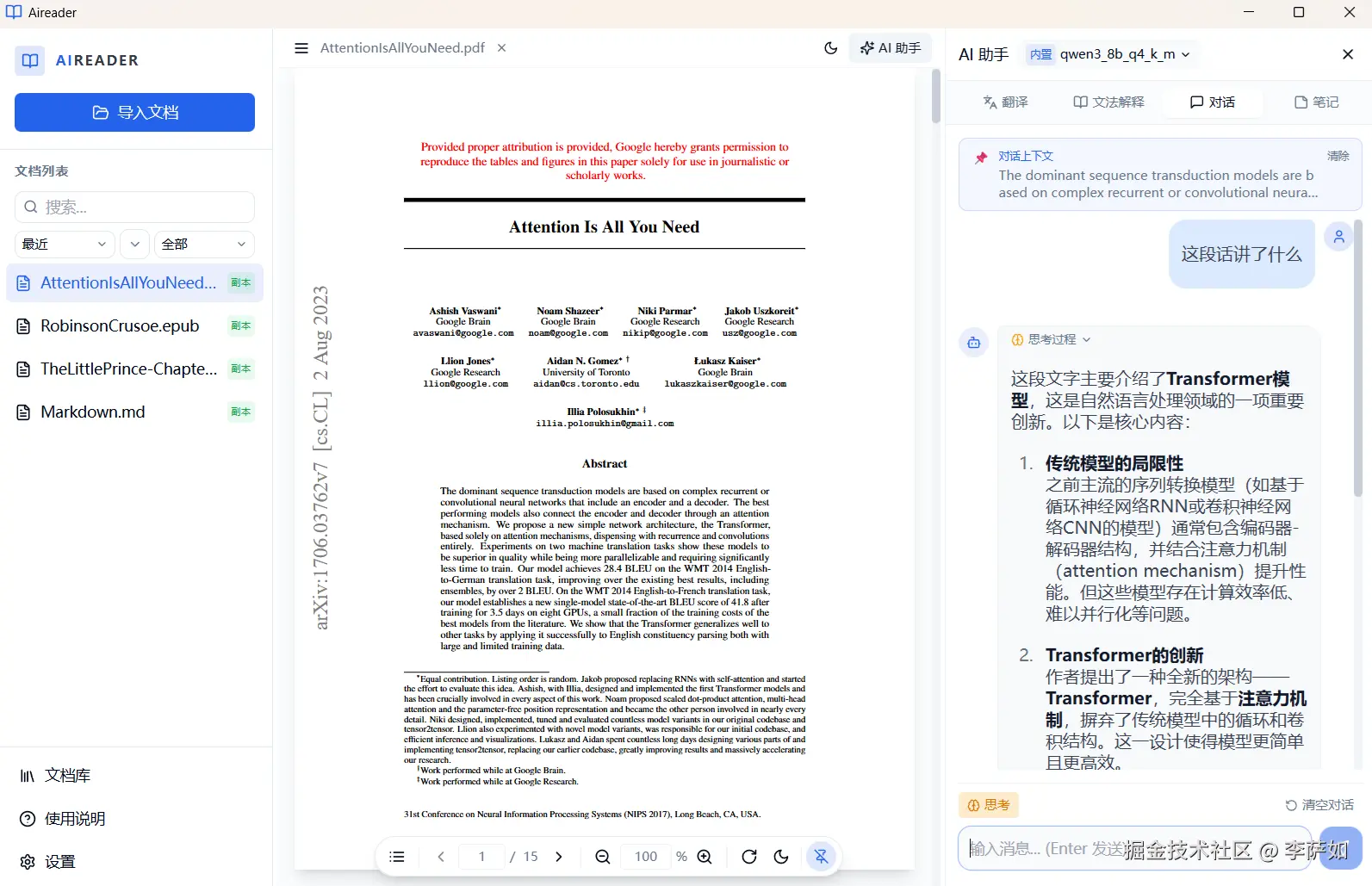The height and width of the screenshot is (886, 1372).
Task: Click the file icon beside AttentionIsAllYouNeed
Action: (24, 282)
